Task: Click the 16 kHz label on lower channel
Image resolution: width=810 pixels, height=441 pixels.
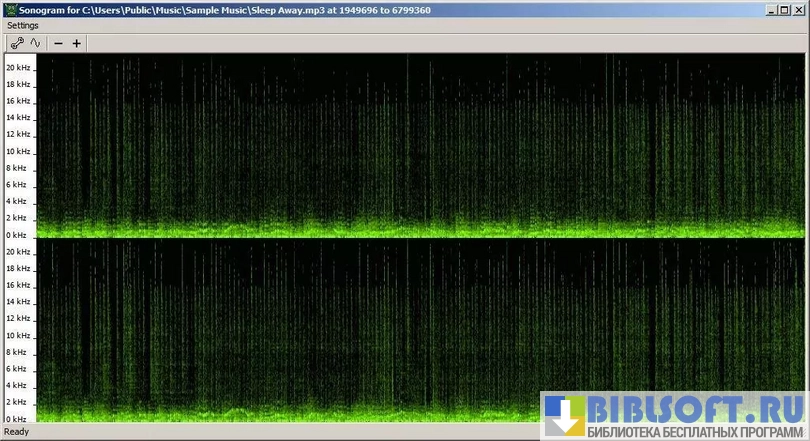Action: click(19, 286)
